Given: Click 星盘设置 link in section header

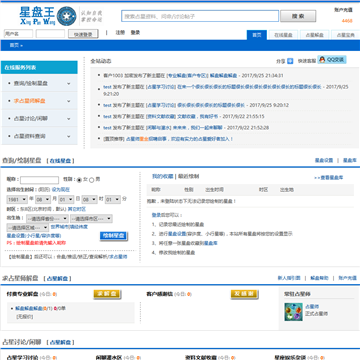Looking at the screenshot, I should click(x=324, y=160).
